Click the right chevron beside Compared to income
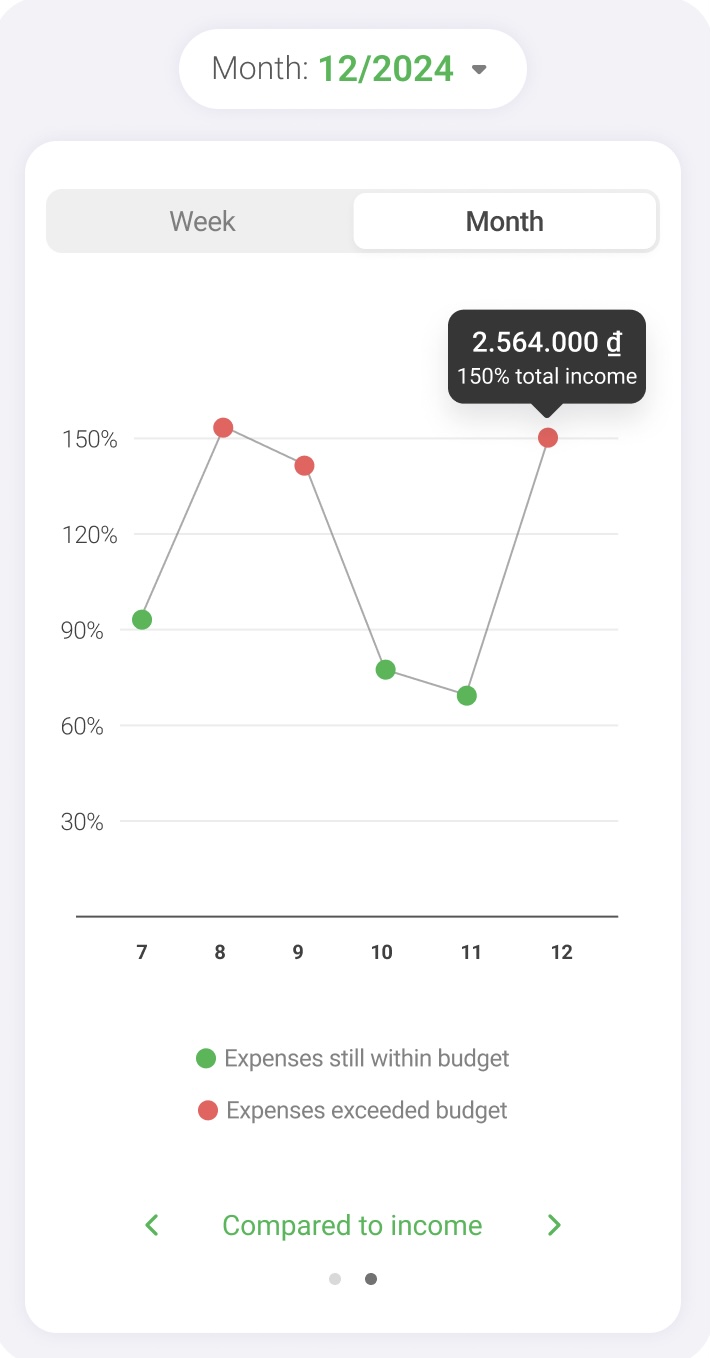The height and width of the screenshot is (1358, 710). pos(555,1225)
